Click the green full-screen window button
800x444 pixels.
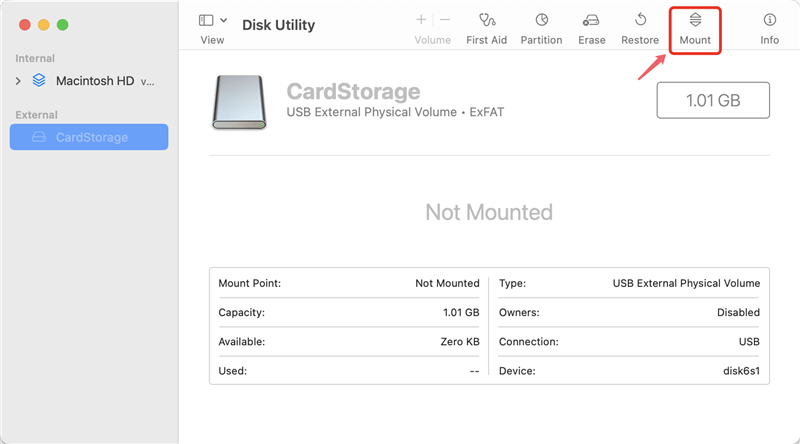[x=62, y=23]
